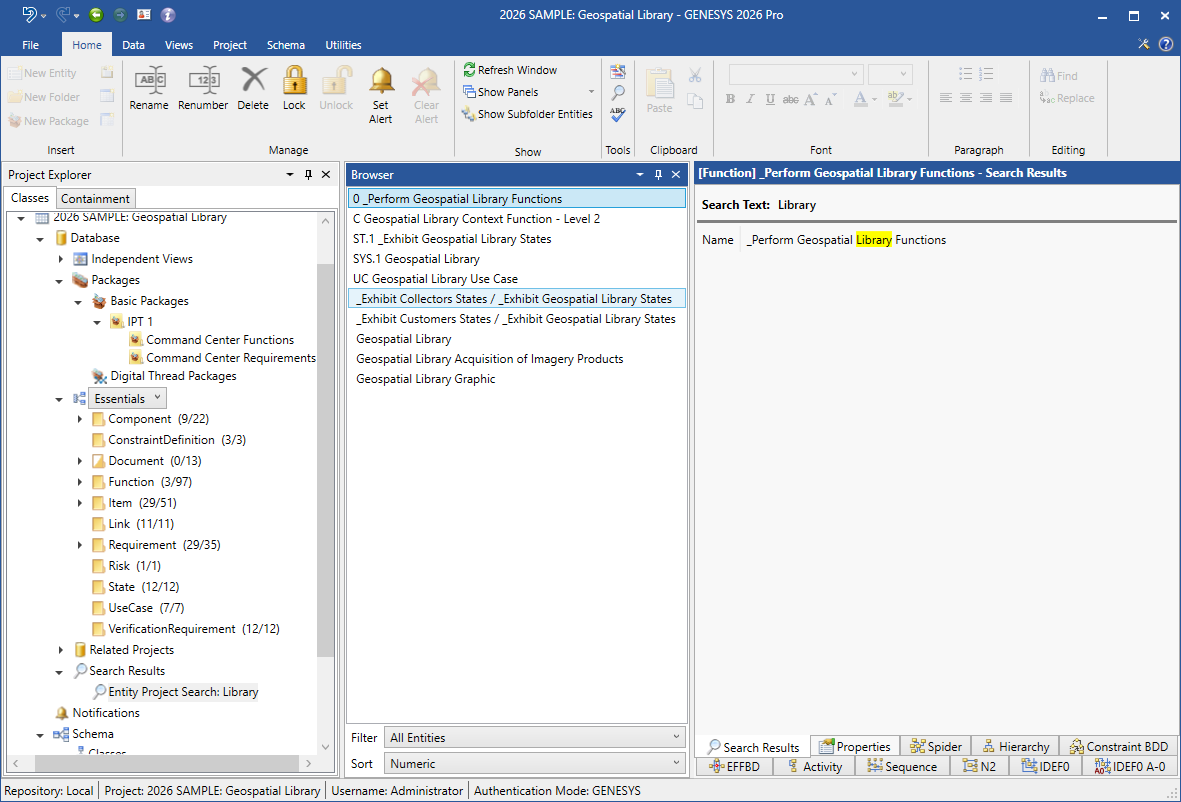The height and width of the screenshot is (802, 1181).
Task: Open the Schema ribbon tab
Action: [286, 45]
